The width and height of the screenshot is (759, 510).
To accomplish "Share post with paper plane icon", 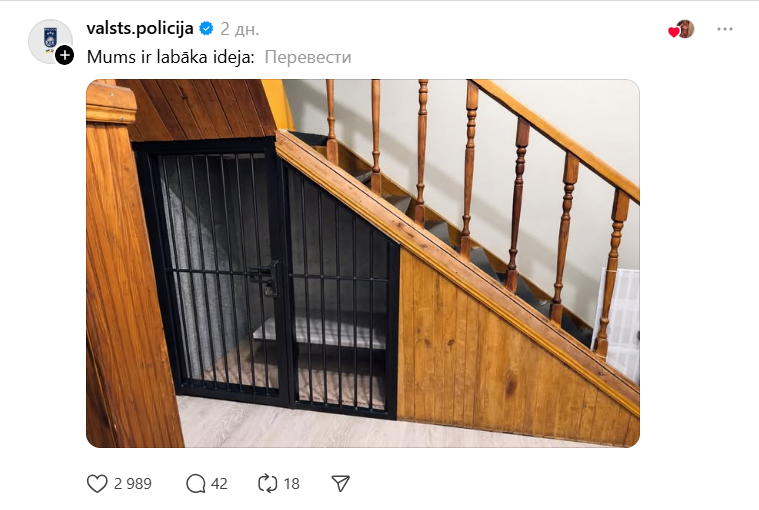I will (340, 483).
